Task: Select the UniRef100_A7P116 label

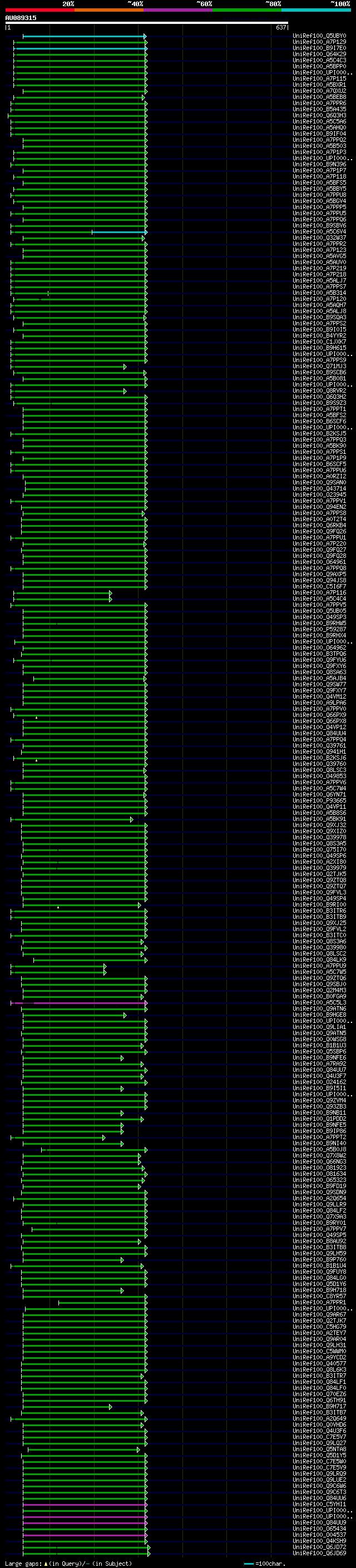Action: (x=319, y=592)
